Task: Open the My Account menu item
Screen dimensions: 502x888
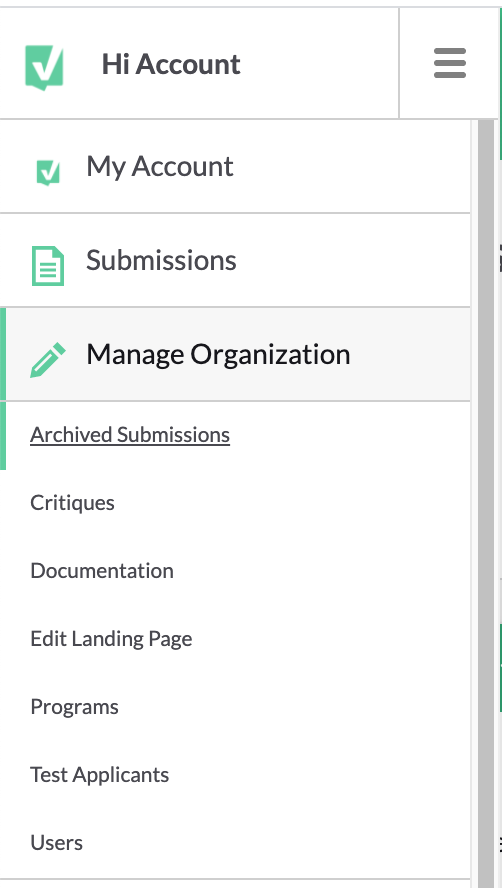Action: click(235, 166)
